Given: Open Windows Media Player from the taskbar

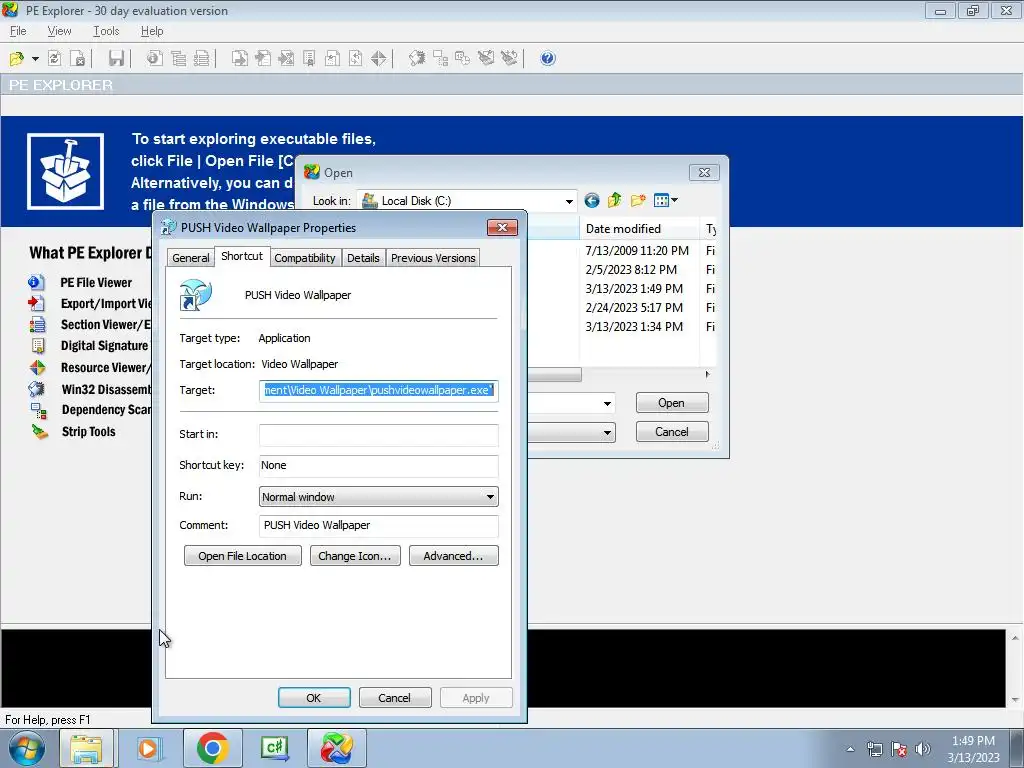Looking at the screenshot, I should pos(148,748).
